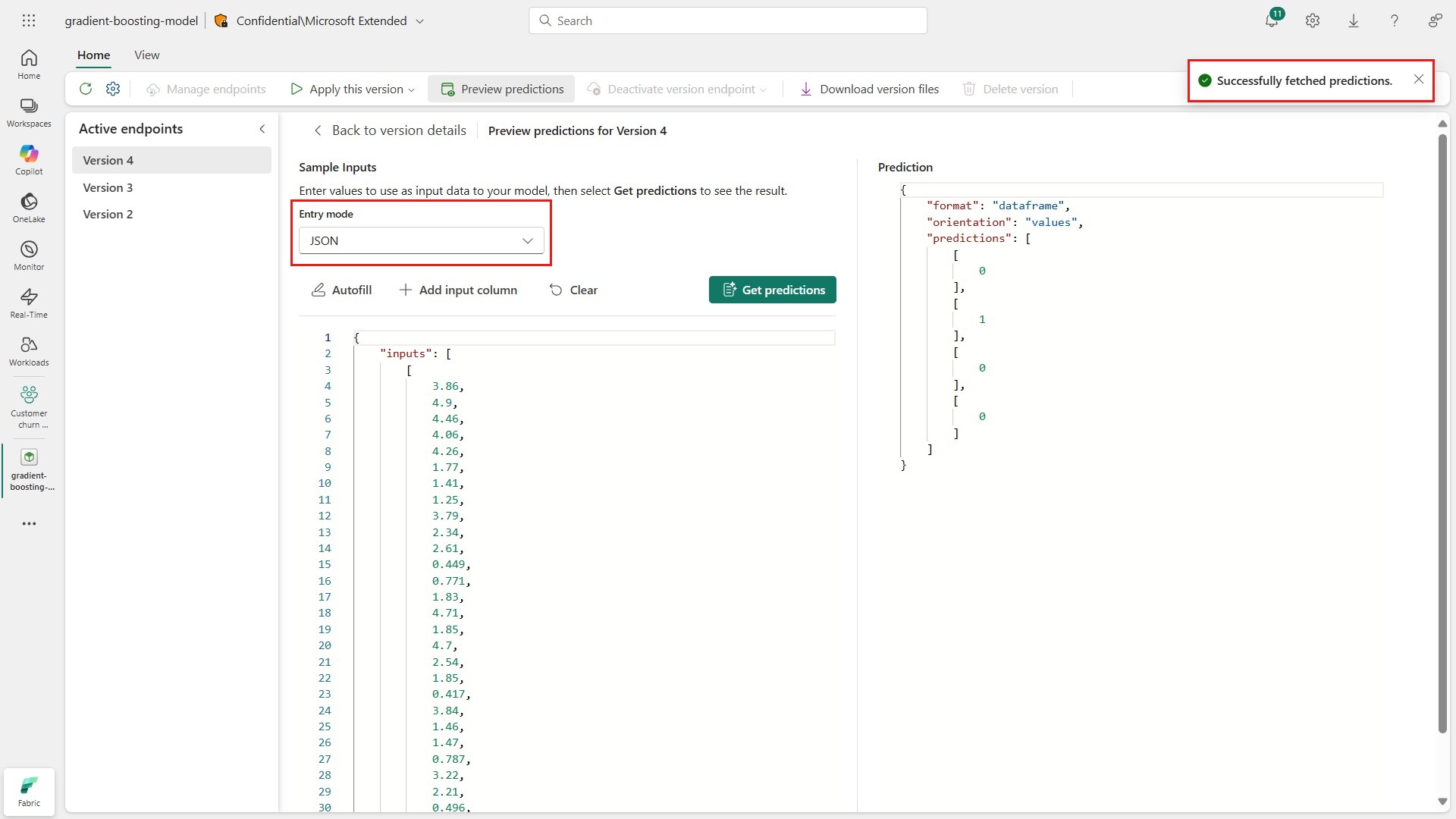The height and width of the screenshot is (819, 1456).
Task: Click the help question mark icon
Action: click(1394, 21)
